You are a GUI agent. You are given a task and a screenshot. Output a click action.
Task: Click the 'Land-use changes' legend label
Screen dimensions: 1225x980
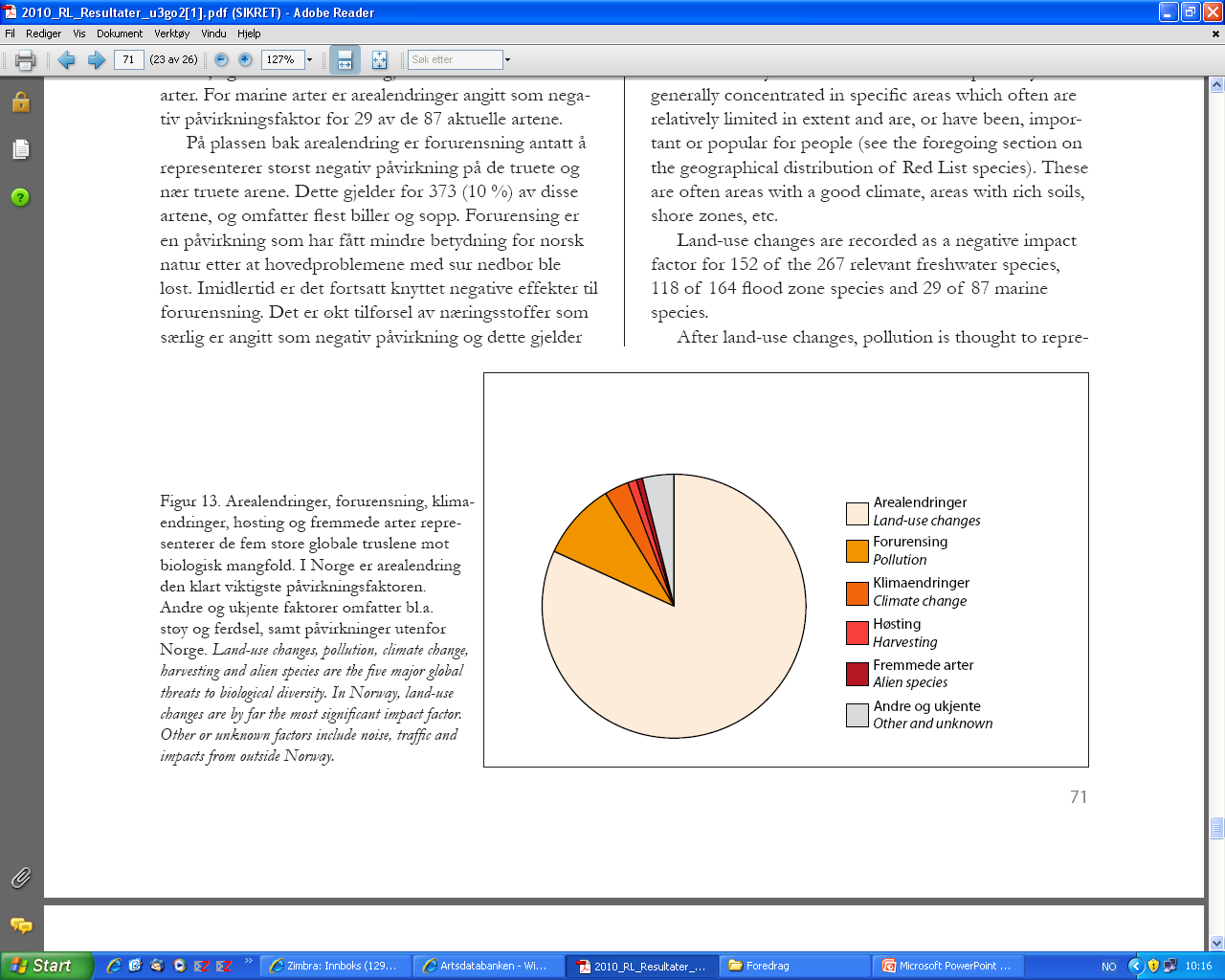(926, 521)
